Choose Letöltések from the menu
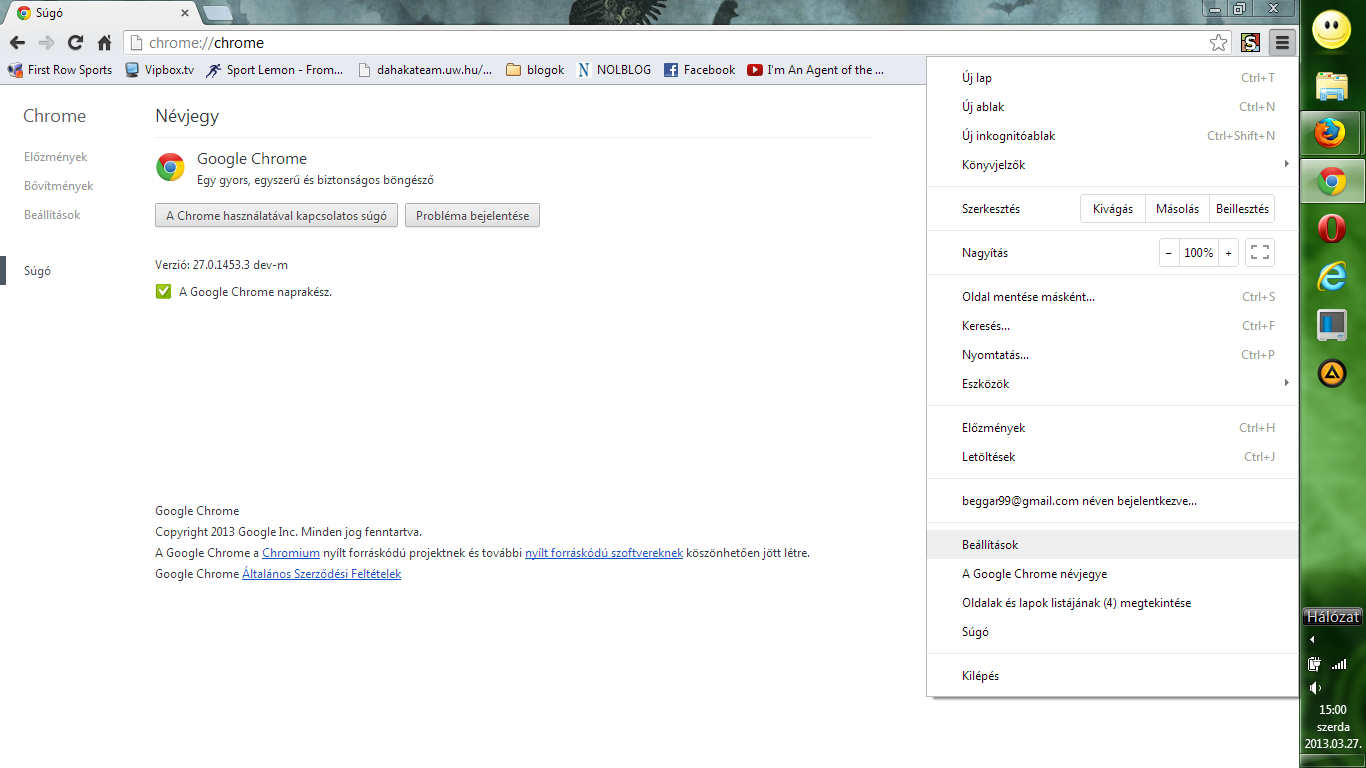This screenshot has height=768, width=1366. click(1112, 457)
